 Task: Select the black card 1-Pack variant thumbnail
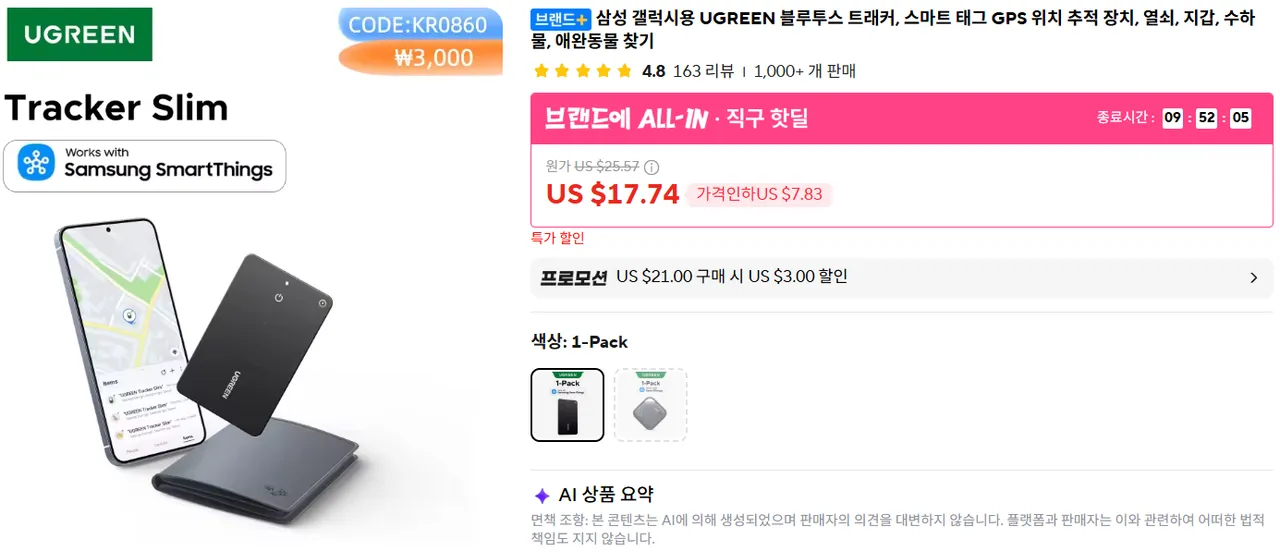click(567, 405)
